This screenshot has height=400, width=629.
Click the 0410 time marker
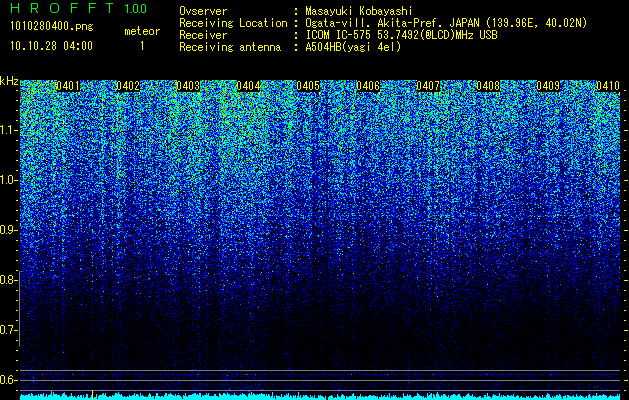tap(608, 86)
